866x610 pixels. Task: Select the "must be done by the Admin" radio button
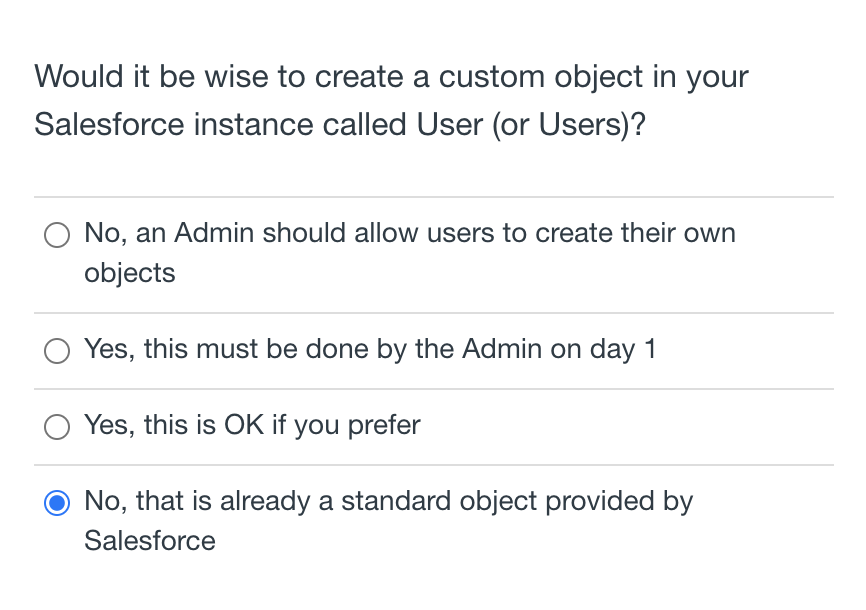coord(57,351)
